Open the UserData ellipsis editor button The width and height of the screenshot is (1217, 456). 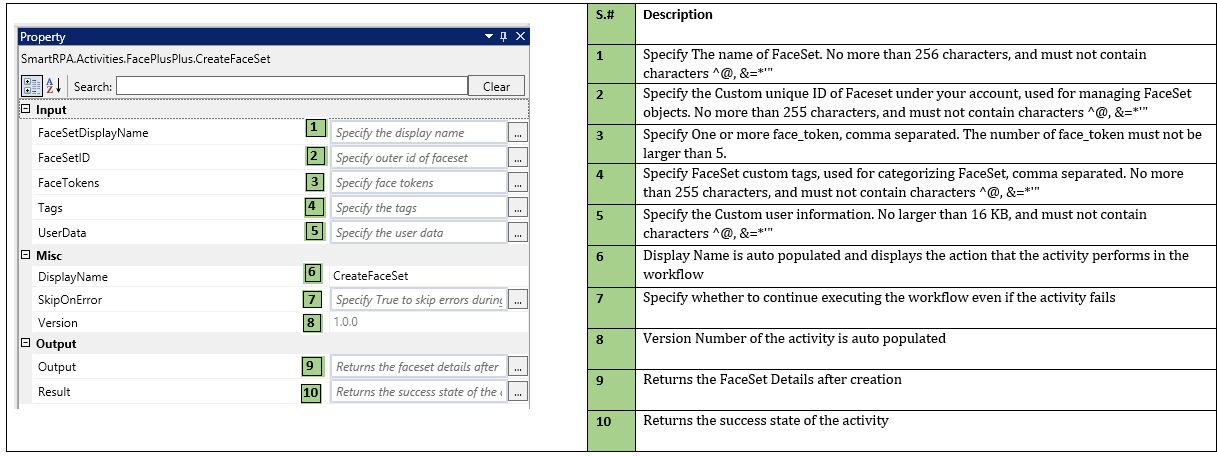pyautogui.click(x=517, y=233)
